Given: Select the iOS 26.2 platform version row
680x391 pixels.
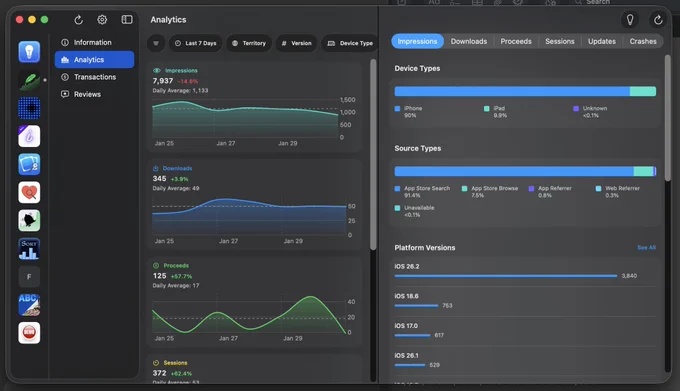Looking at the screenshot, I should tap(525, 271).
